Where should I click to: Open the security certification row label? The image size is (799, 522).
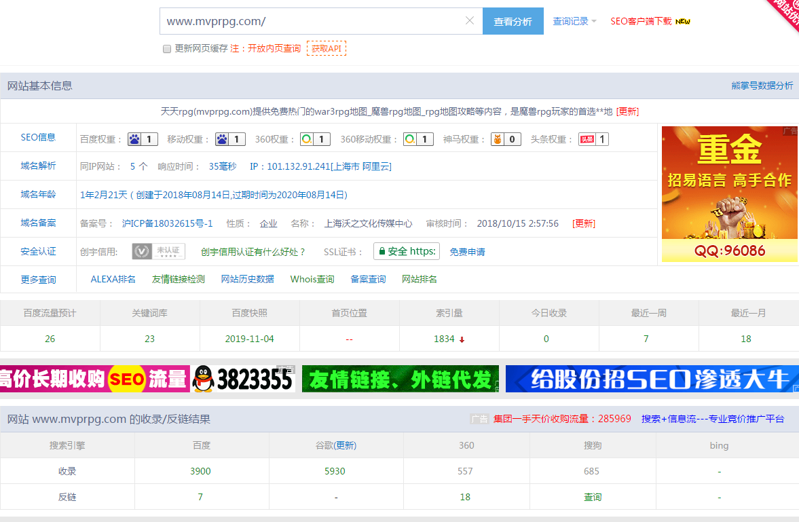[38, 251]
